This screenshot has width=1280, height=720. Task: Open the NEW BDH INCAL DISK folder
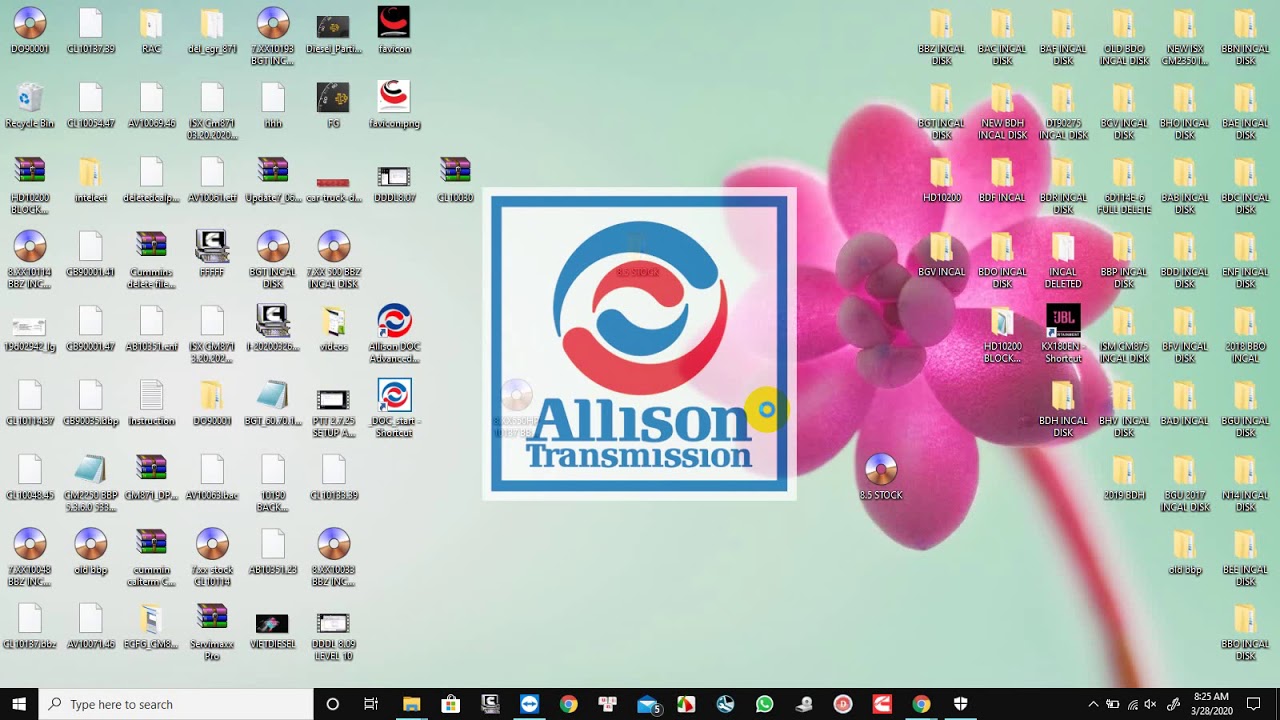pyautogui.click(x=1002, y=111)
